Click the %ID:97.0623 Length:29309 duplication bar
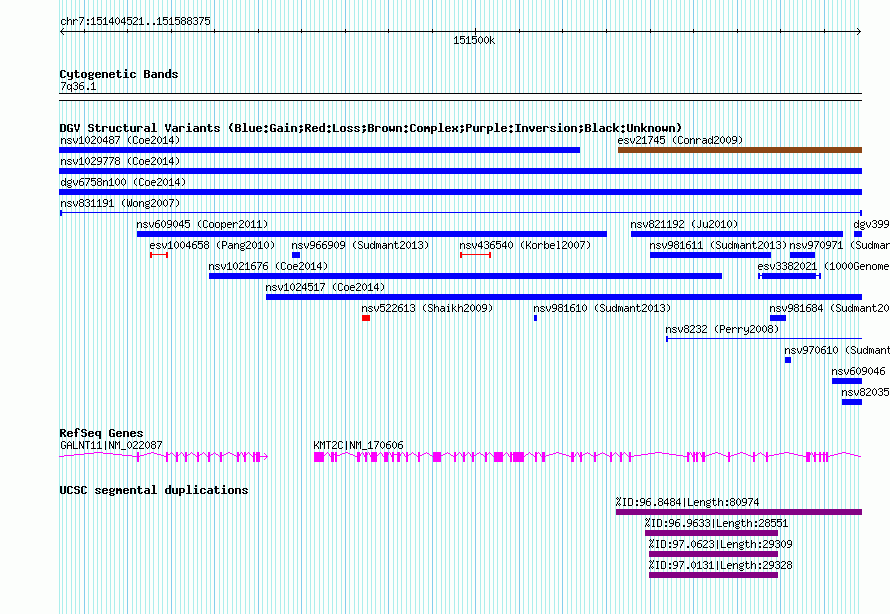 tap(713, 554)
